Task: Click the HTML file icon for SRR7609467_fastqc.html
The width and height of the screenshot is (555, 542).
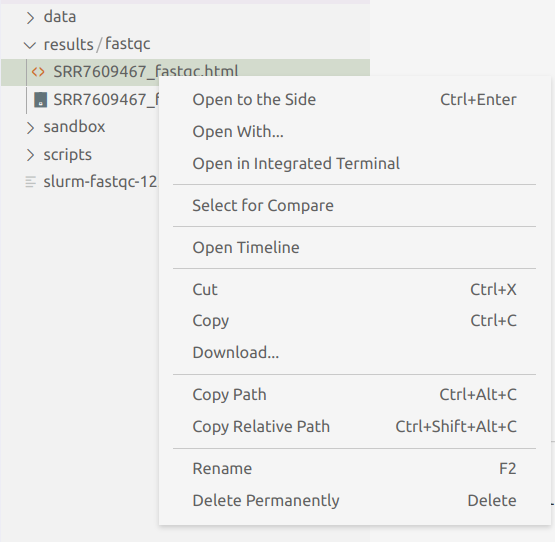Action: (38, 72)
